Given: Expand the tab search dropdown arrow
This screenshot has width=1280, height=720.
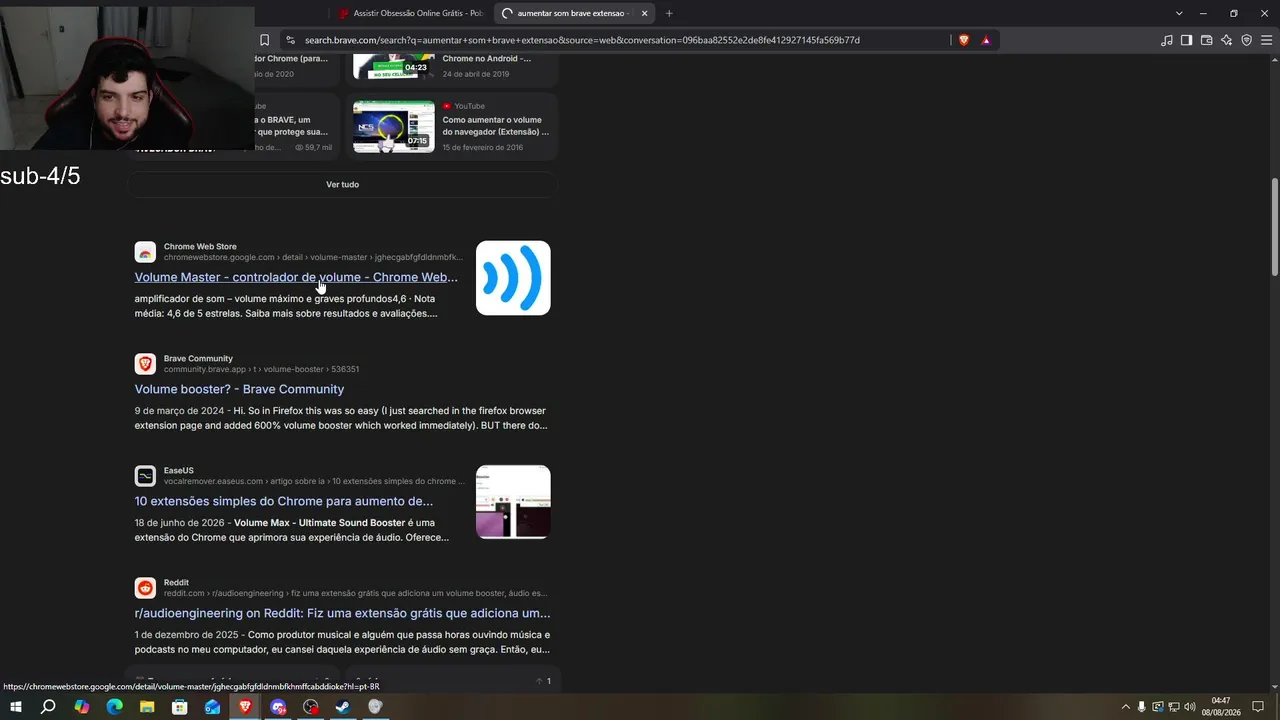Looking at the screenshot, I should click(x=1179, y=13).
